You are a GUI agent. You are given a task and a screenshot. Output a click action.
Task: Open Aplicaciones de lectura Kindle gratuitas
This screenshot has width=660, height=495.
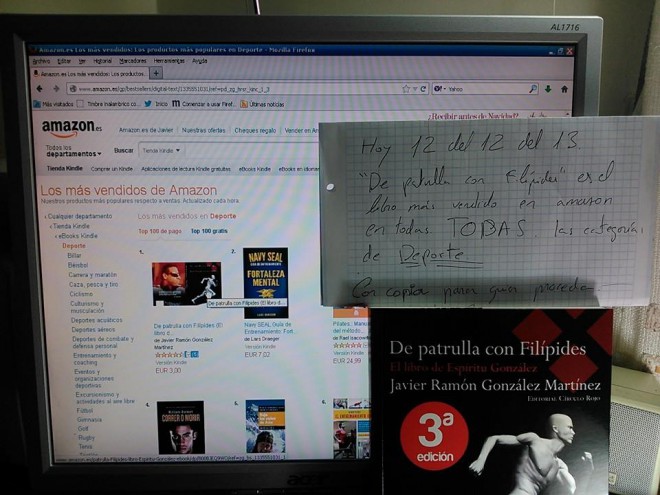(x=186, y=169)
